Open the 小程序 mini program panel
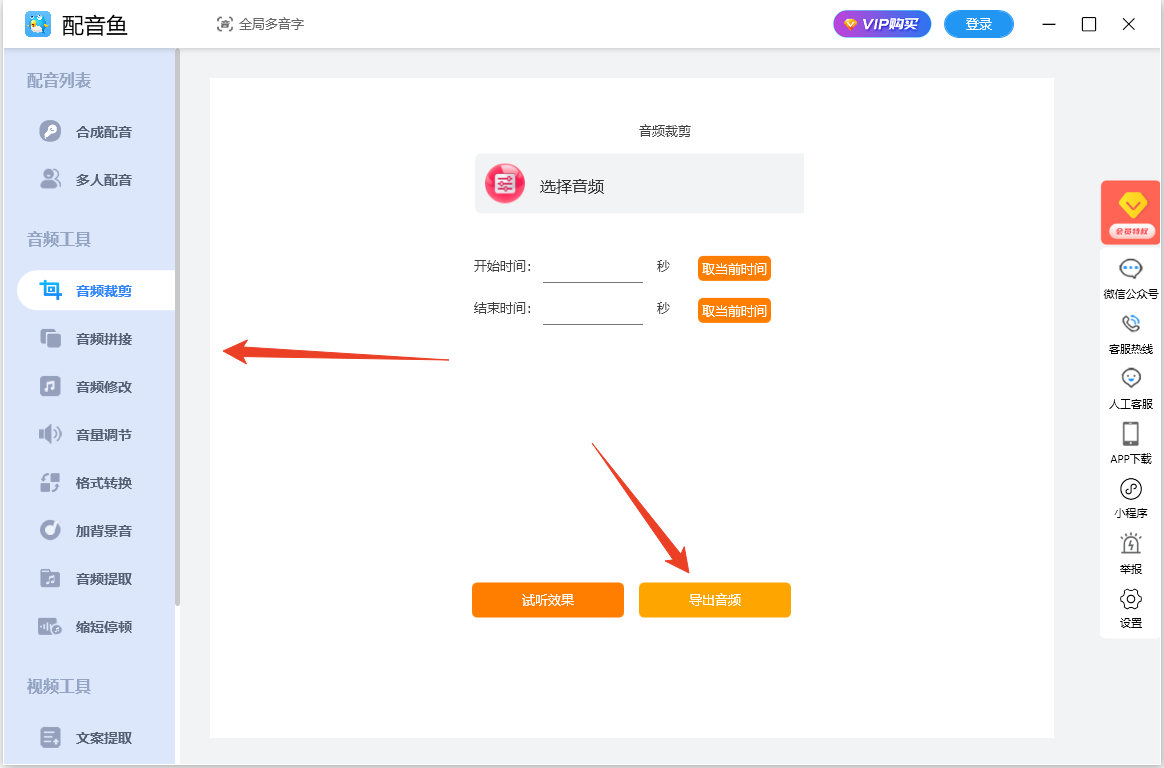Image resolution: width=1164 pixels, height=768 pixels. (1131, 498)
